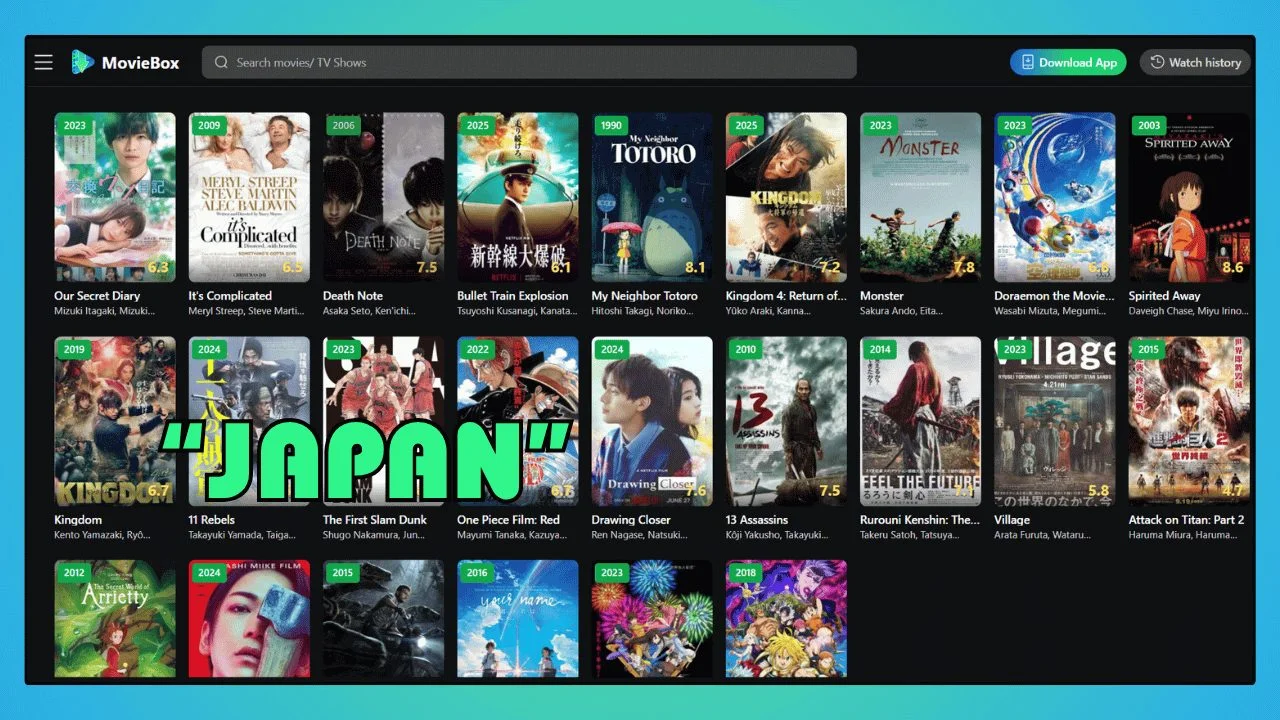Image resolution: width=1280 pixels, height=720 pixels.
Task: Open 11 Rebels poster
Action: 249,421
